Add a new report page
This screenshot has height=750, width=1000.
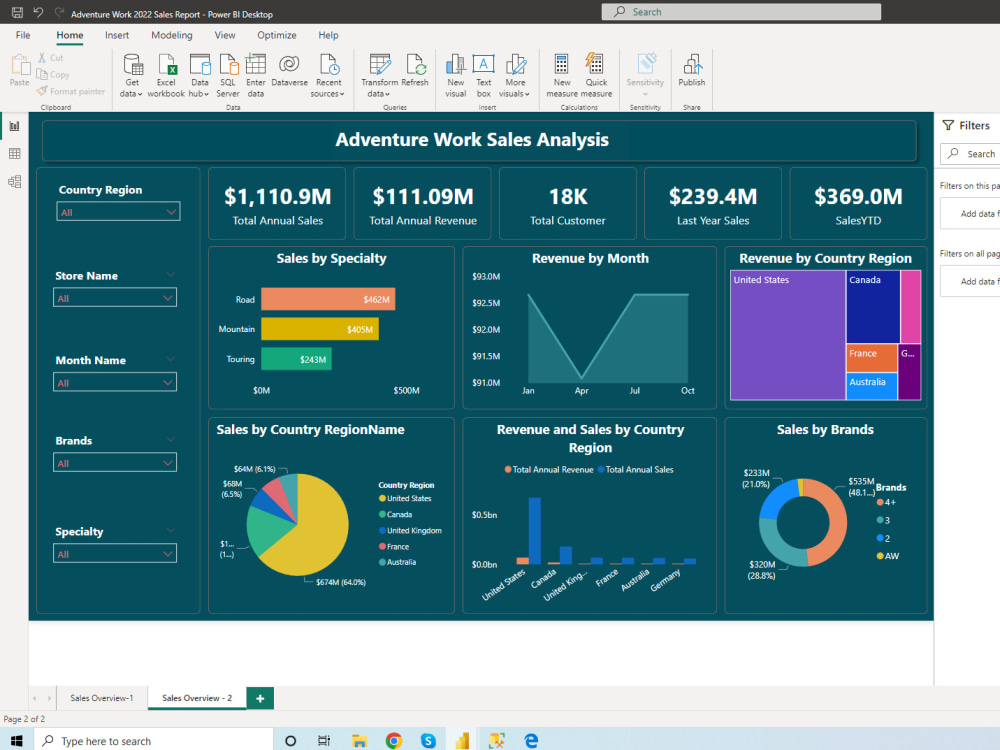click(x=260, y=698)
